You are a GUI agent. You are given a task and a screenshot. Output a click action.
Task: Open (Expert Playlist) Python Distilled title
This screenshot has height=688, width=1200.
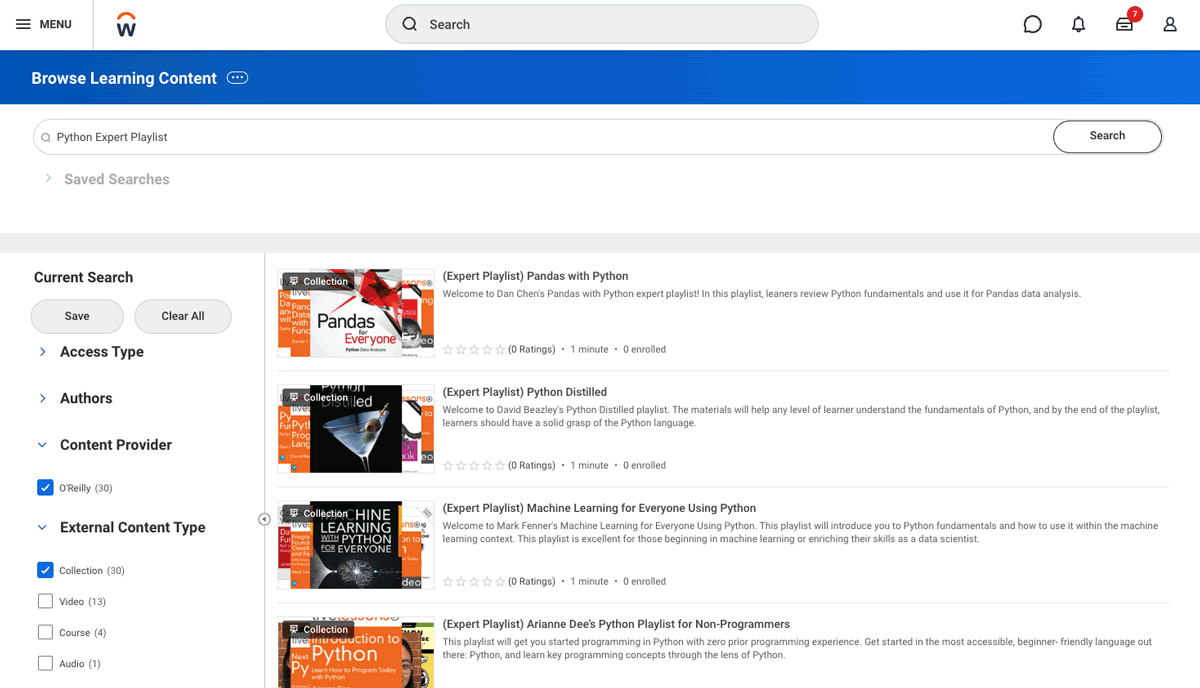pyautogui.click(x=525, y=392)
